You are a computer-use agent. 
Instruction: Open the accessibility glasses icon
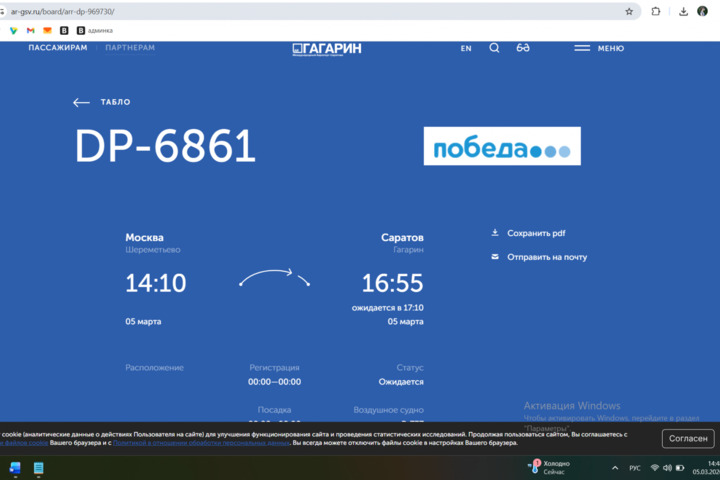(523, 48)
